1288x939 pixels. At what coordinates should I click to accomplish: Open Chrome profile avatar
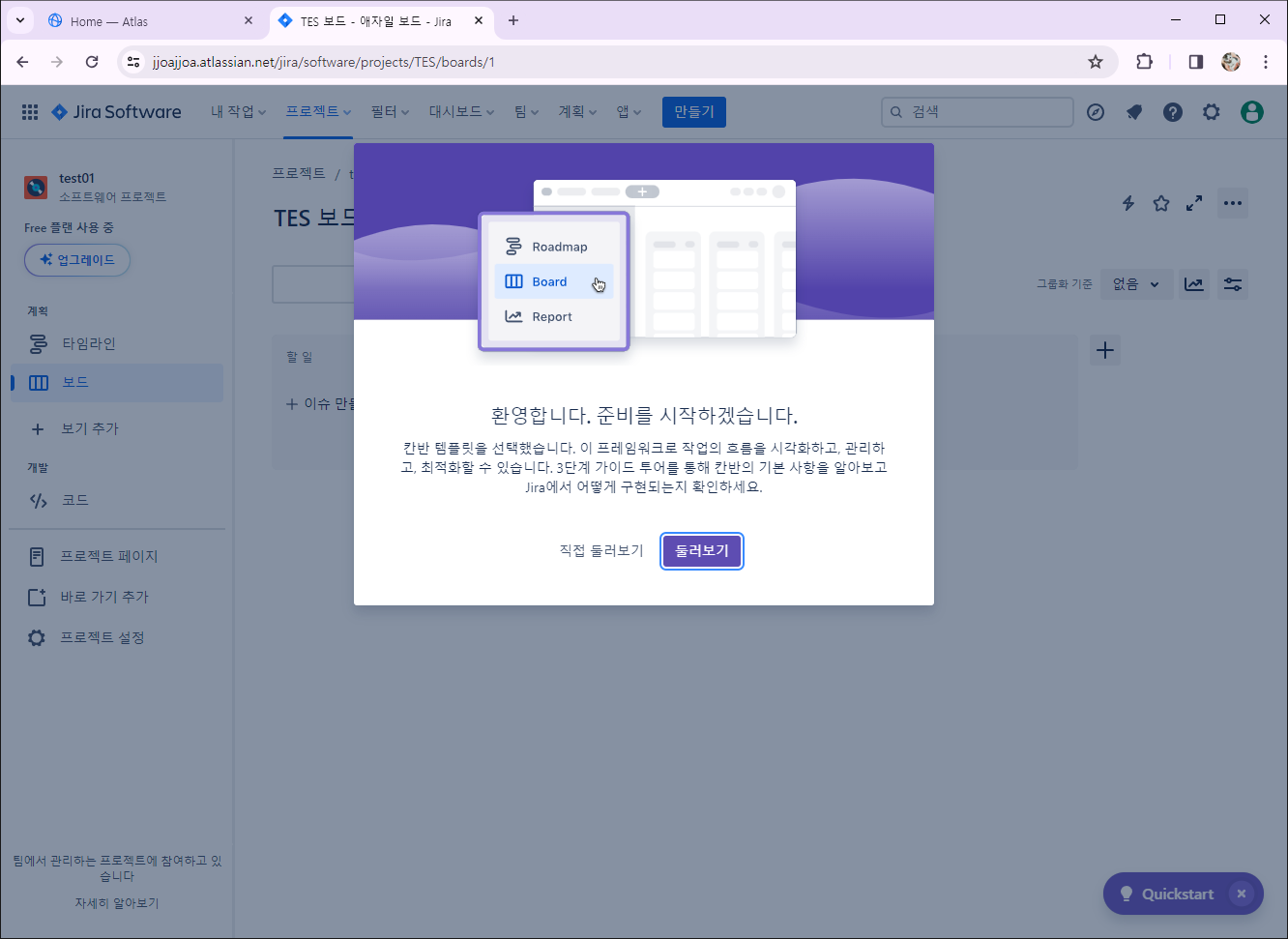coord(1231,62)
